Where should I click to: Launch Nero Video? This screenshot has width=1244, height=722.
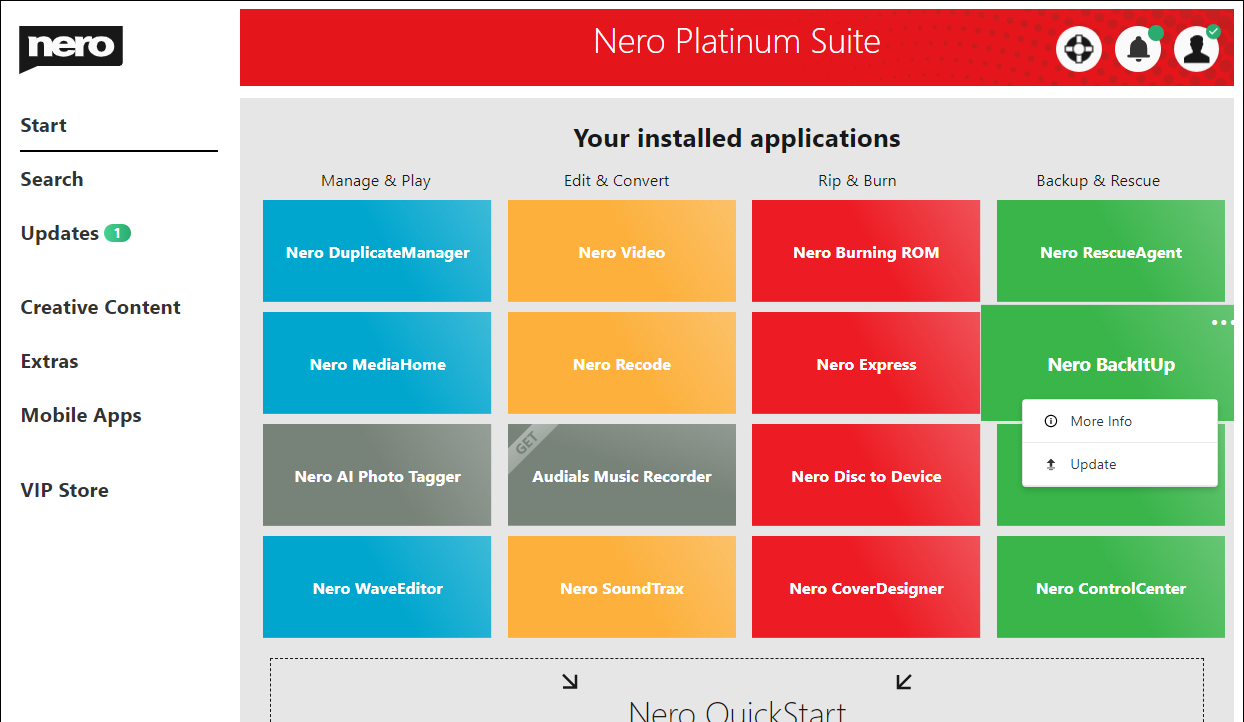click(622, 251)
